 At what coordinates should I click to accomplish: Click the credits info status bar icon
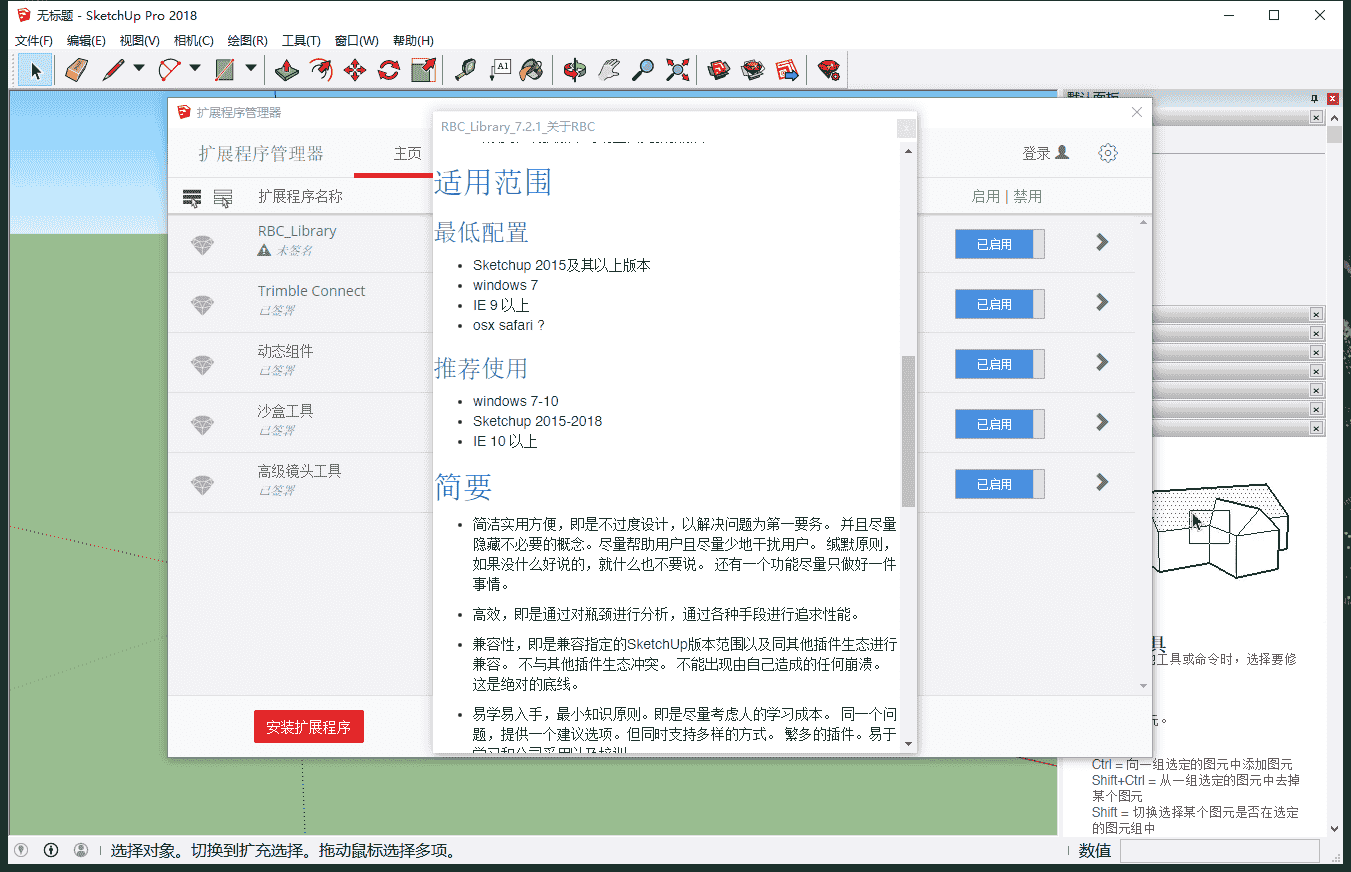coord(51,850)
